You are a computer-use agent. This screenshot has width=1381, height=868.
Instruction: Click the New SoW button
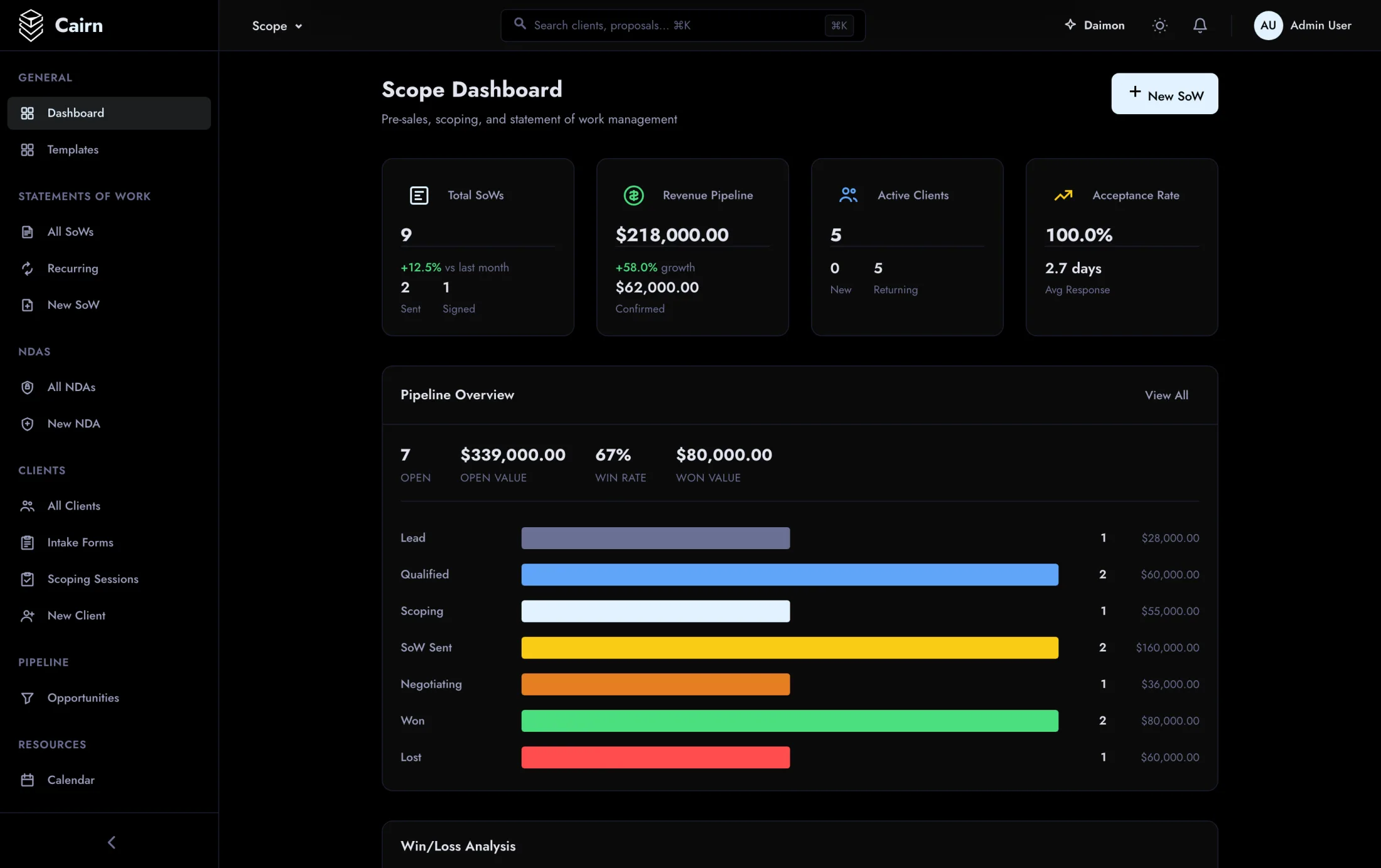[1164, 94]
